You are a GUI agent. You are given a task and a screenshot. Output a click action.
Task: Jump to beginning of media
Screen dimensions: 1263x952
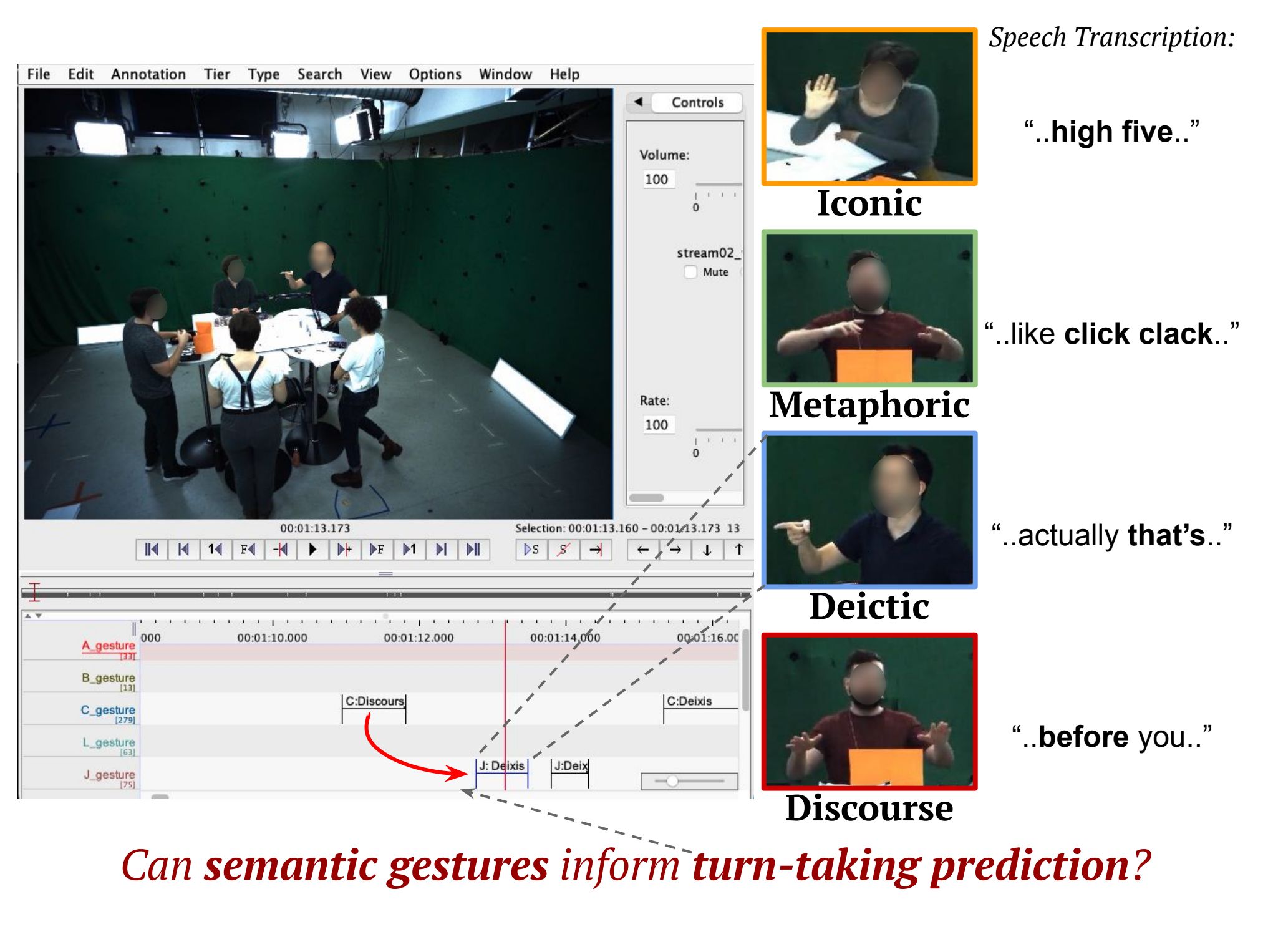click(x=152, y=550)
